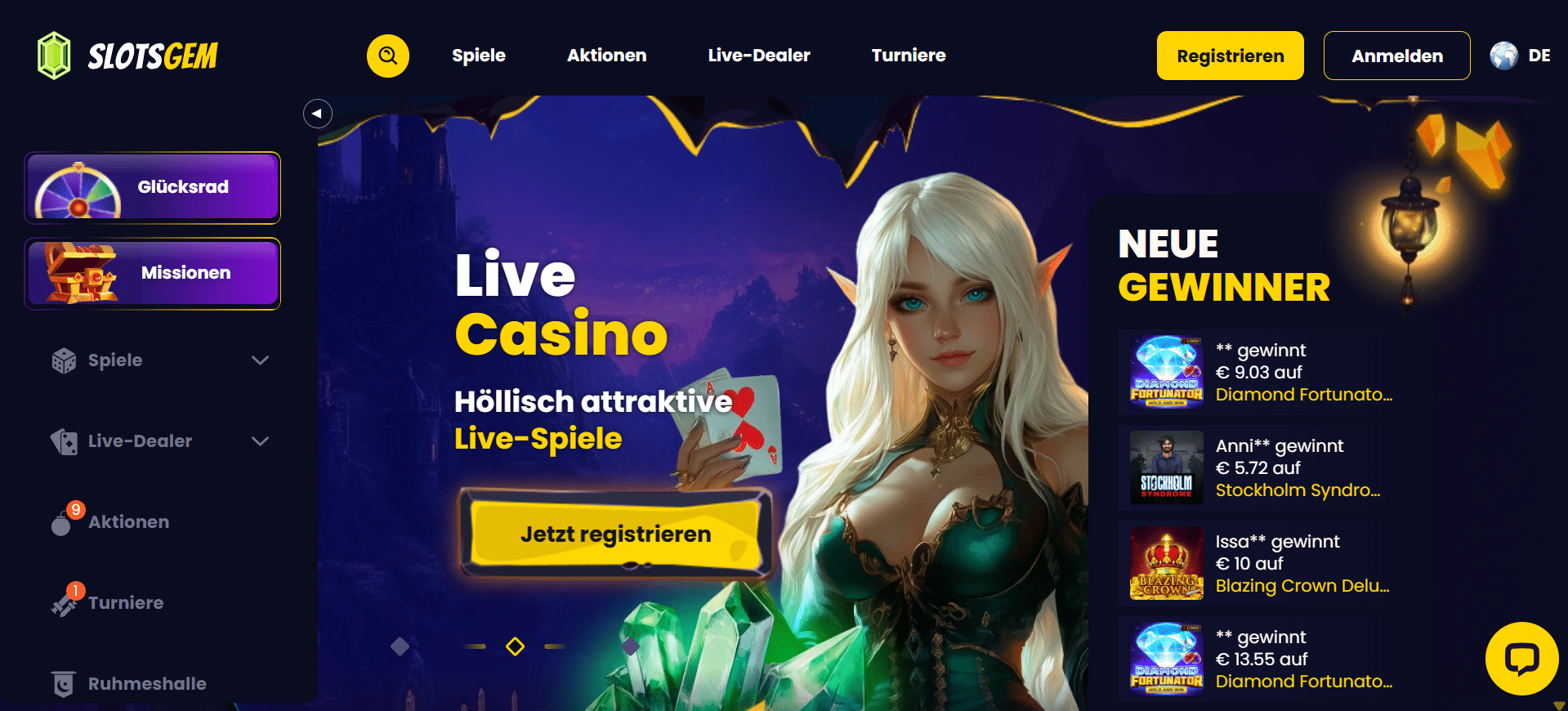
Task: Open the Live-Dealer top menu item
Action: pos(759,56)
